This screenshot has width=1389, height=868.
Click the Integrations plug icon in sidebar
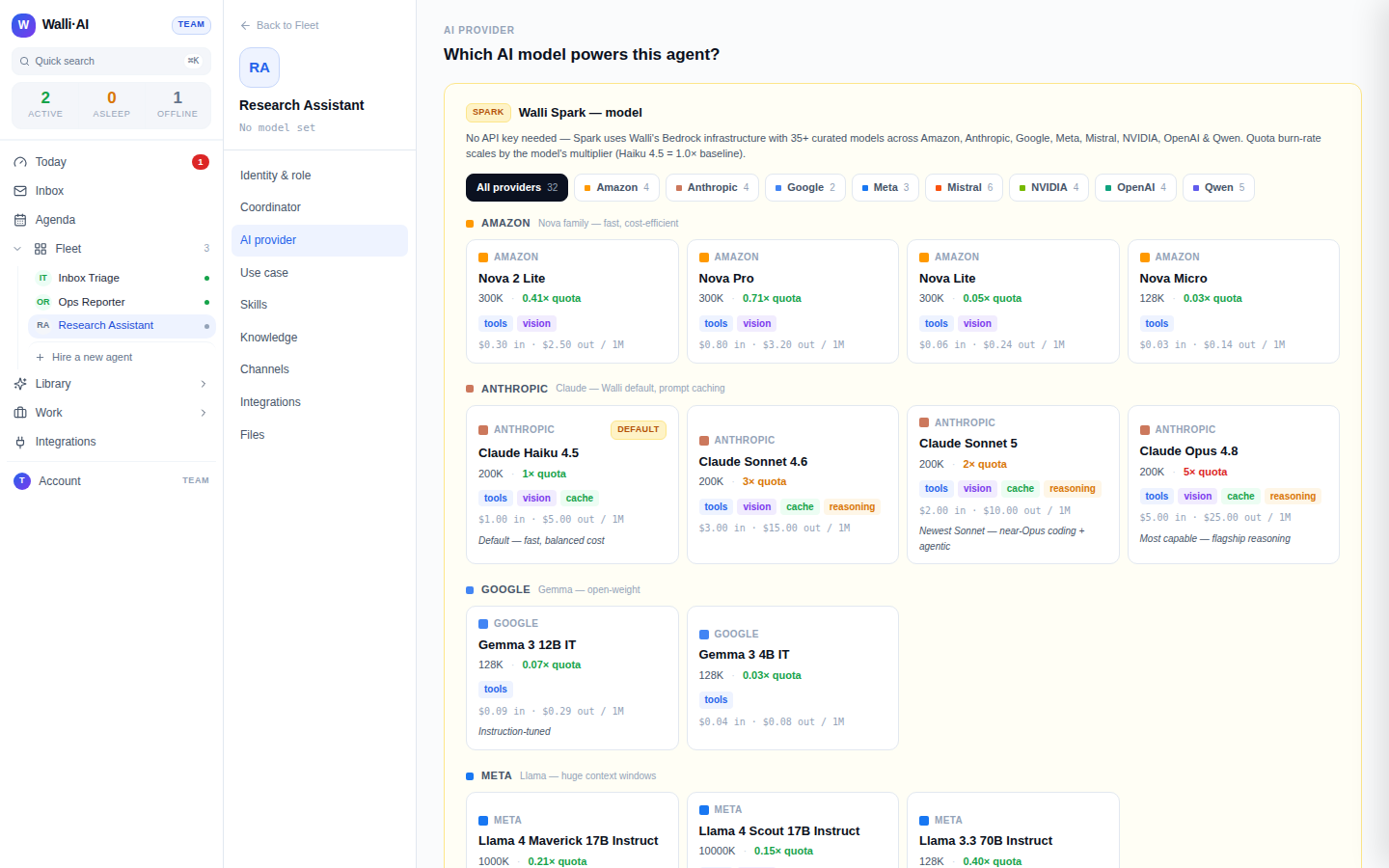[x=20, y=442]
